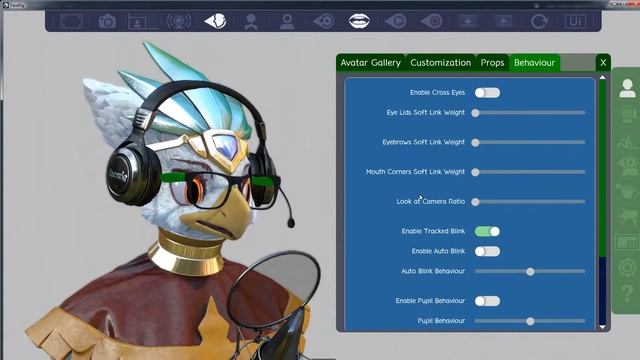Click the circular reset arrow icon
This screenshot has width=640, height=360.
[539, 21]
